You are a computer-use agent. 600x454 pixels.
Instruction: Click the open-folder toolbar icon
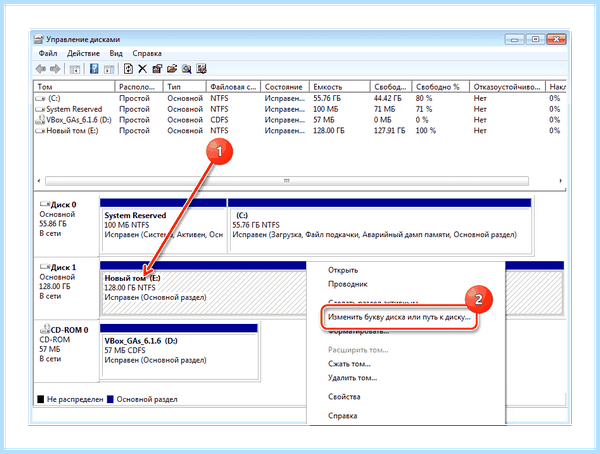(x=172, y=69)
